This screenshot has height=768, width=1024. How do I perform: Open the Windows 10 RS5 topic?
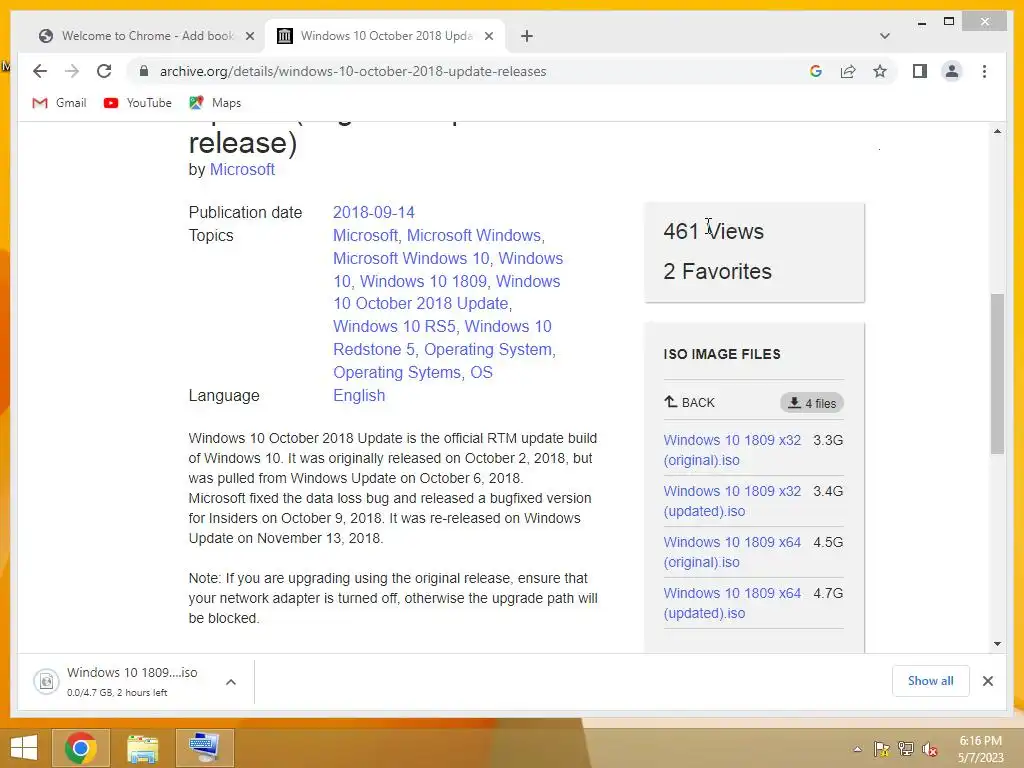[394, 327]
